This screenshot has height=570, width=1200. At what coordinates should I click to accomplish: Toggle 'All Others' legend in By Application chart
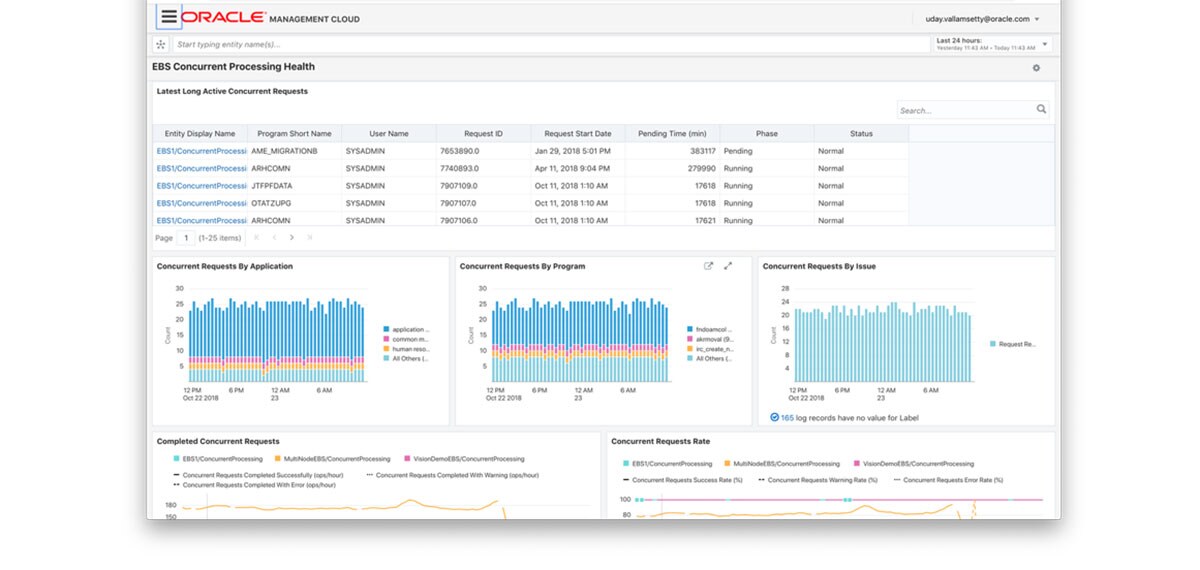coord(409,358)
